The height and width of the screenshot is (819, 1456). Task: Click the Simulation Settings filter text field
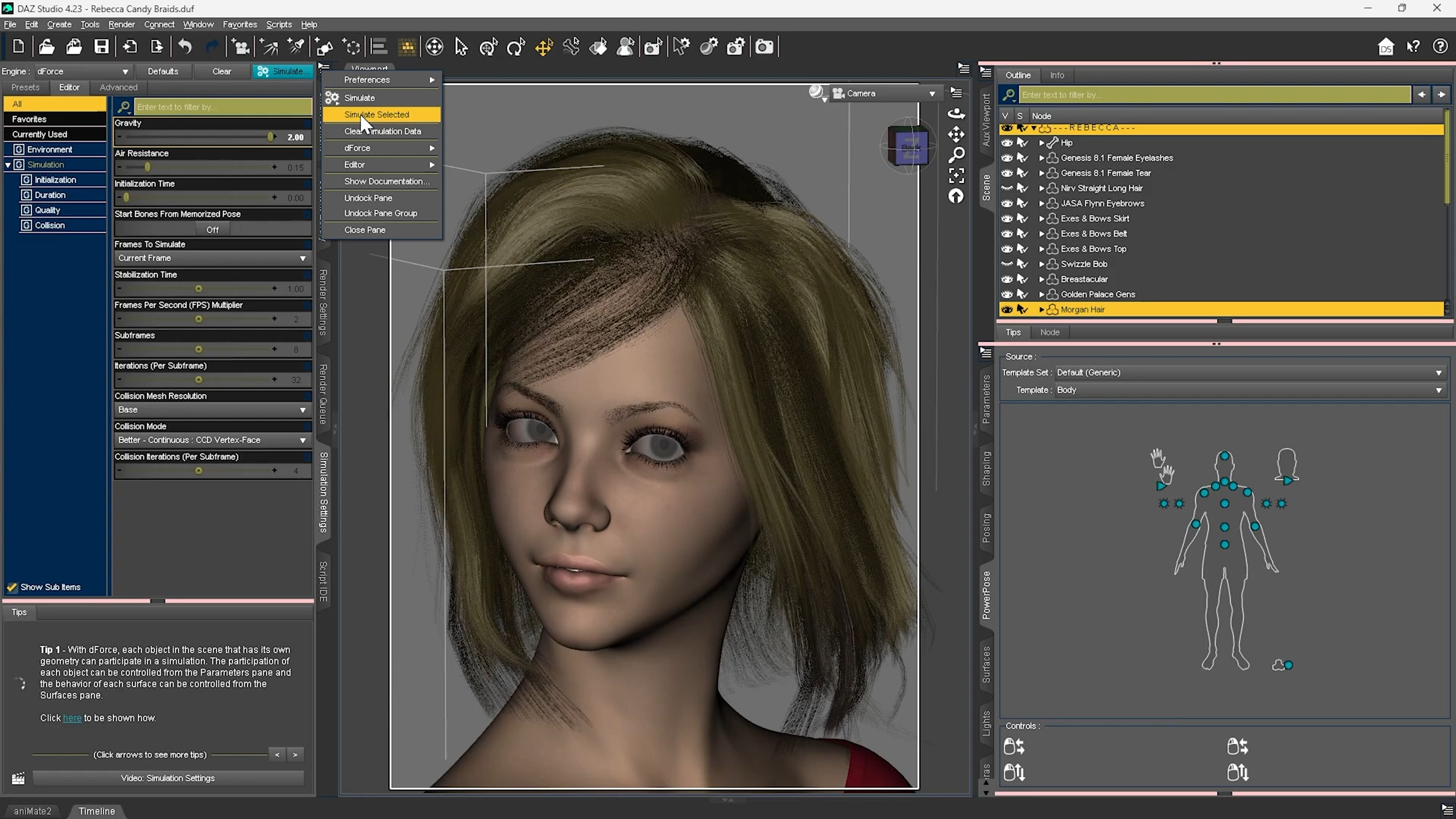point(223,107)
